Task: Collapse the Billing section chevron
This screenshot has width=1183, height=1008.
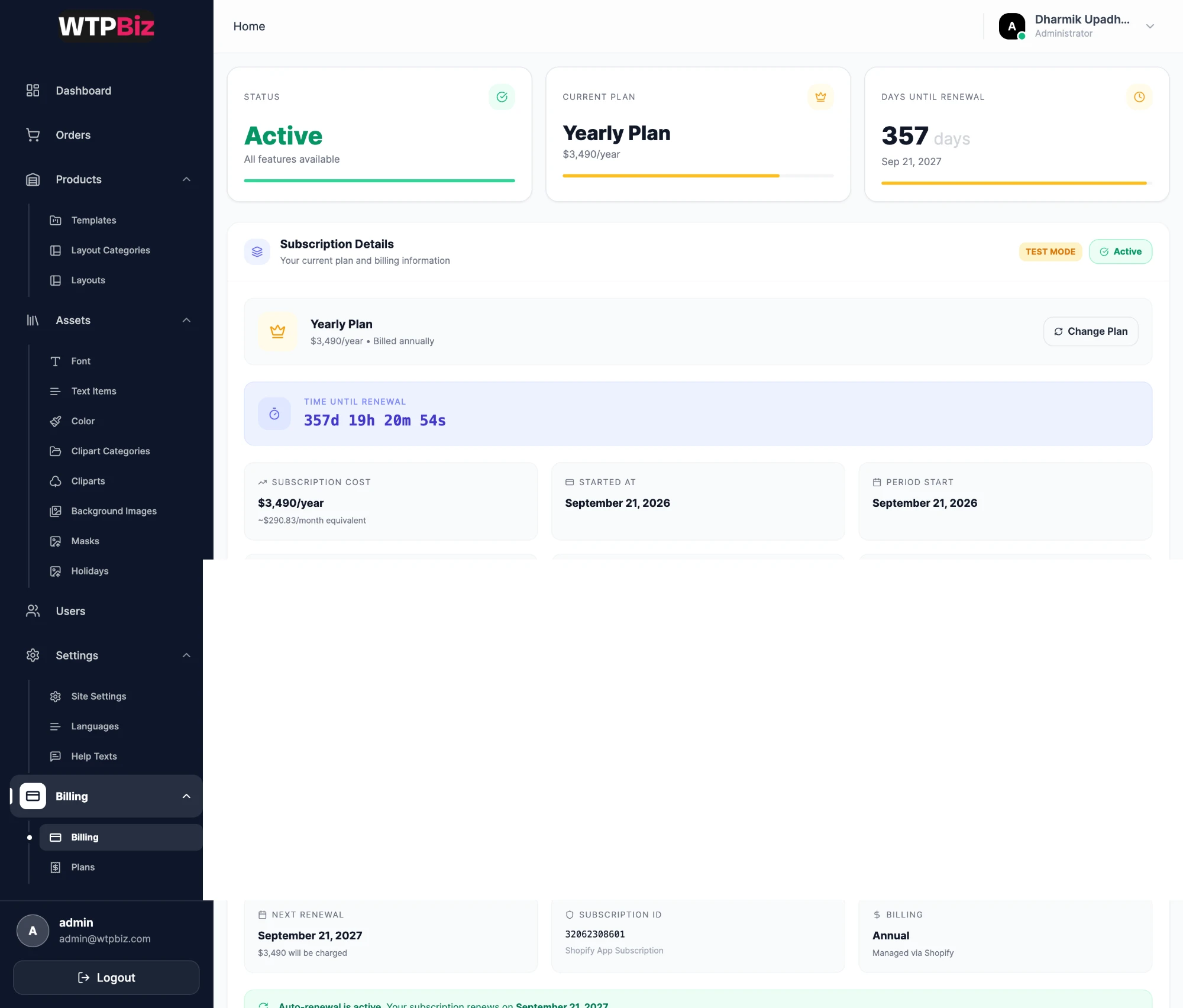Action: 186,796
